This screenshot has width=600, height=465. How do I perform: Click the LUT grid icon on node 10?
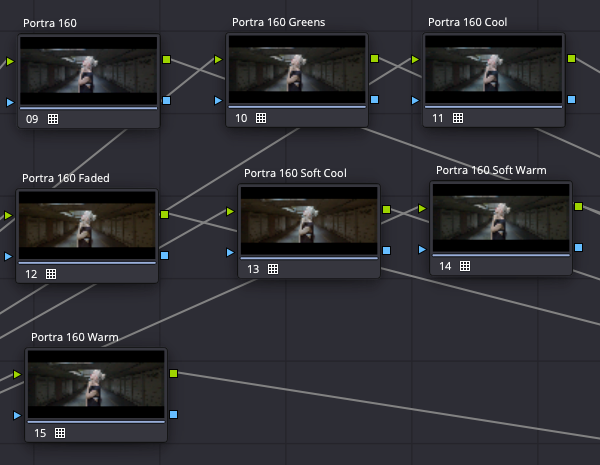[x=261, y=118]
